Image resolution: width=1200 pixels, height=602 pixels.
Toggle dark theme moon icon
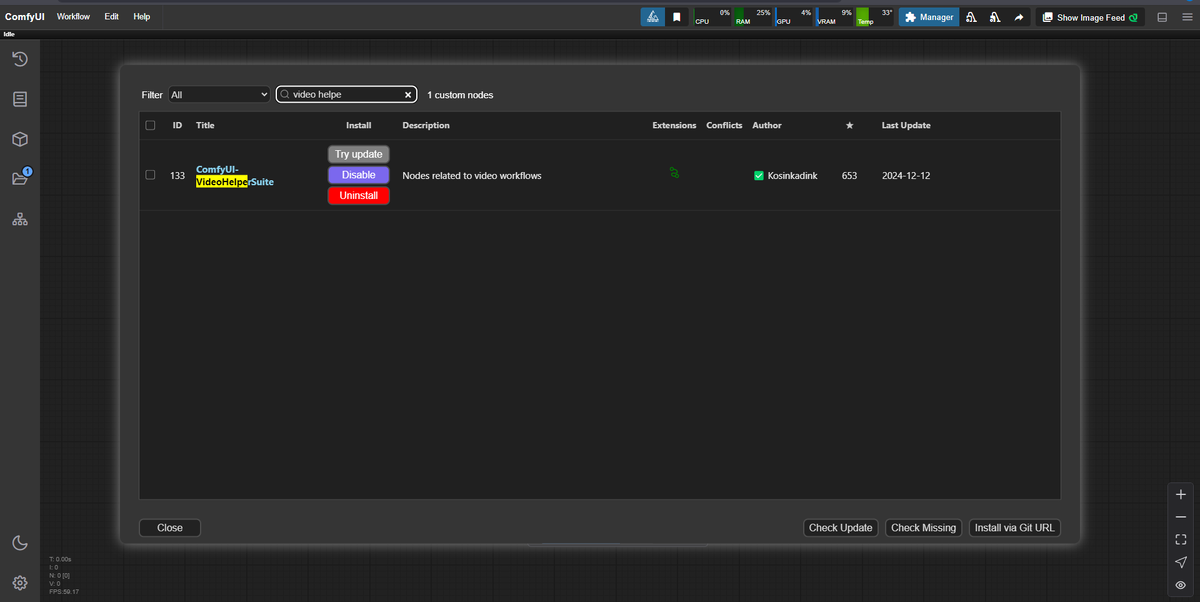coord(19,543)
